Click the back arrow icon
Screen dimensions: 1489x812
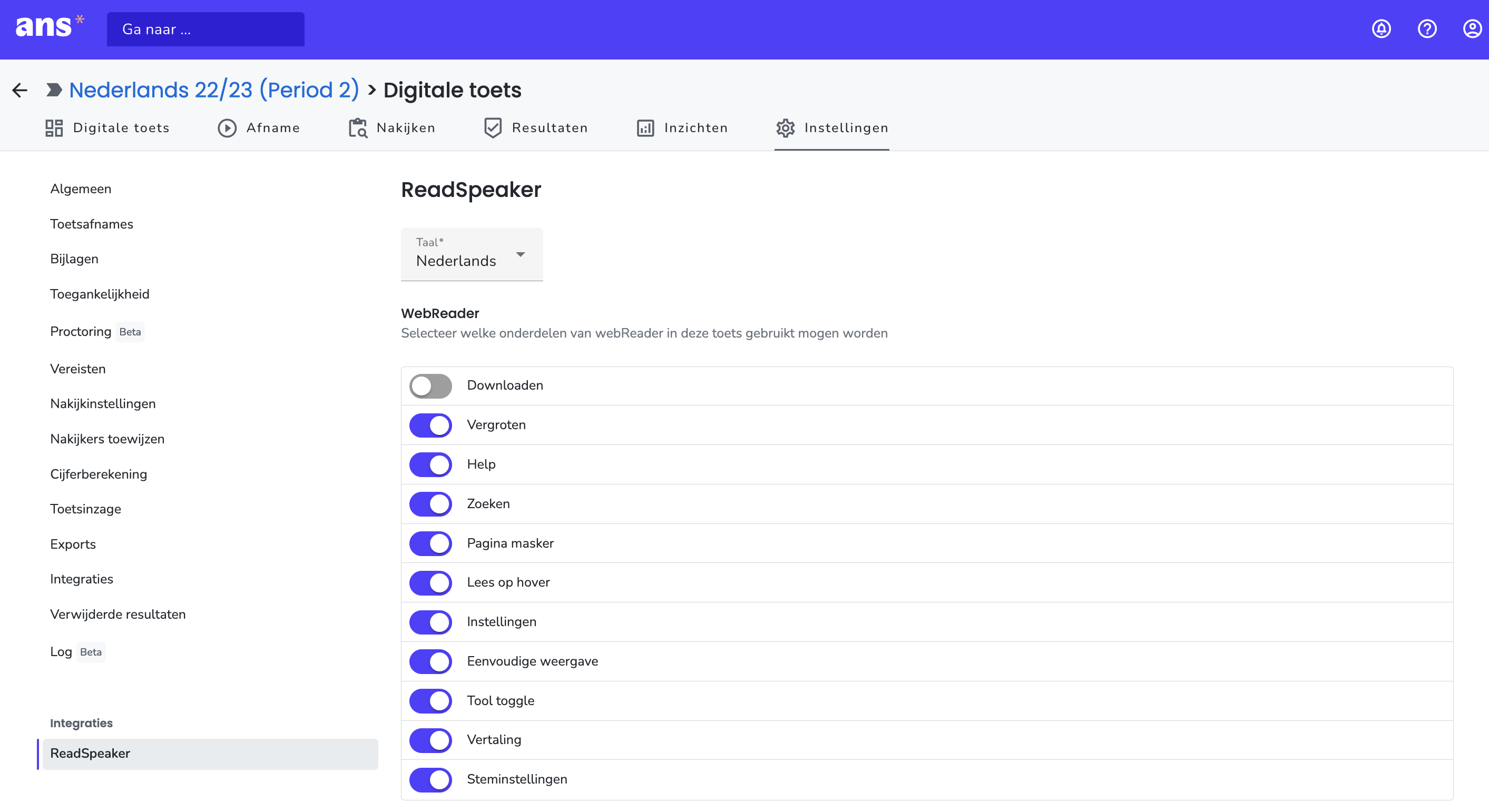[19, 90]
